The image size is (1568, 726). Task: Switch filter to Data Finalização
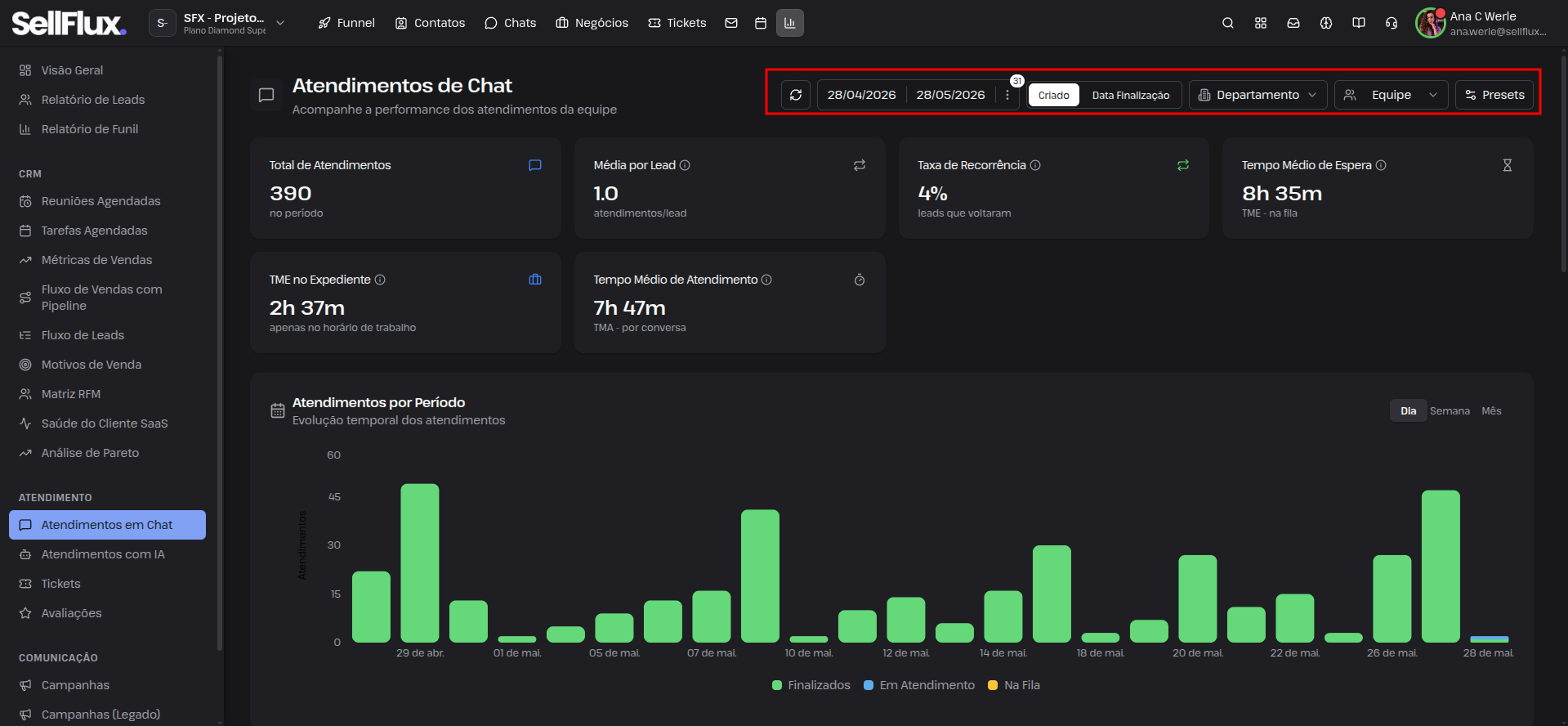(1131, 95)
